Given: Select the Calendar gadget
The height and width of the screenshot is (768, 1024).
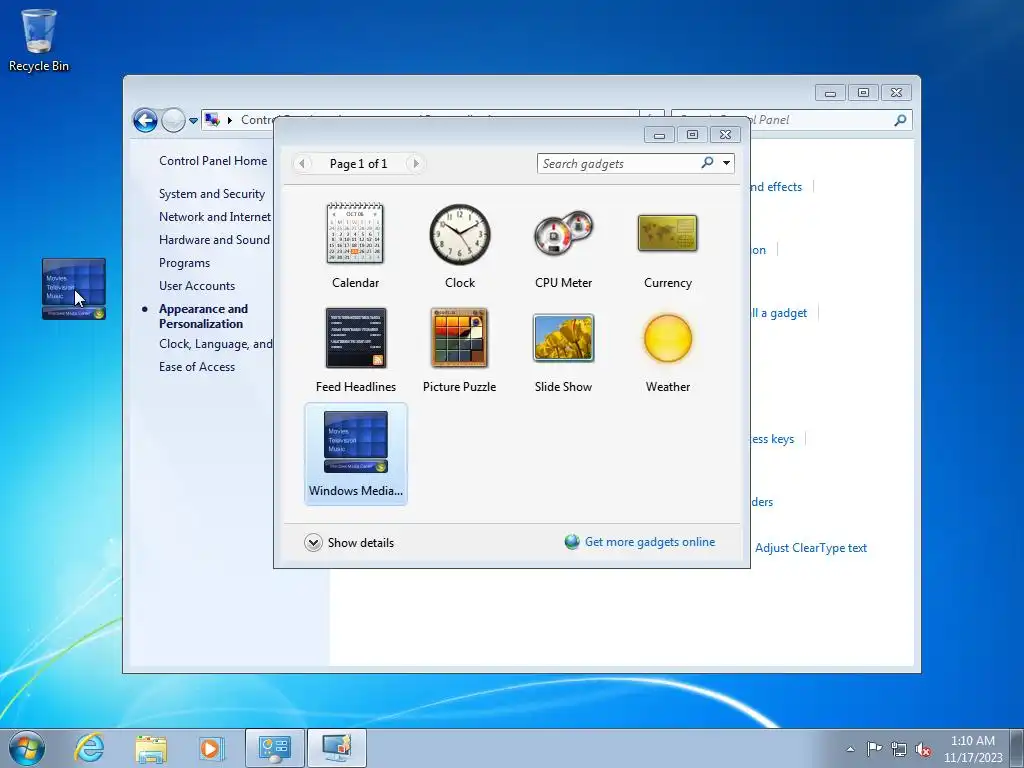Looking at the screenshot, I should coord(355,246).
